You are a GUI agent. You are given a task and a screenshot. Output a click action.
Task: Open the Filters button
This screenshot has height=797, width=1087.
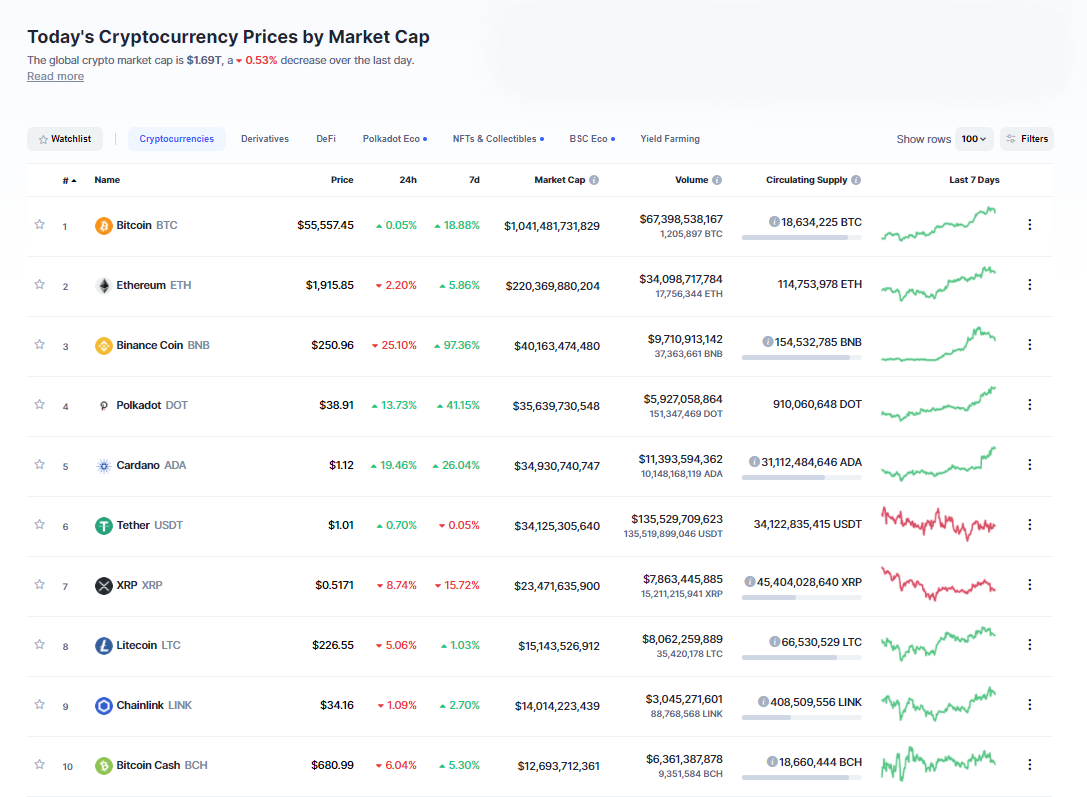1027,139
